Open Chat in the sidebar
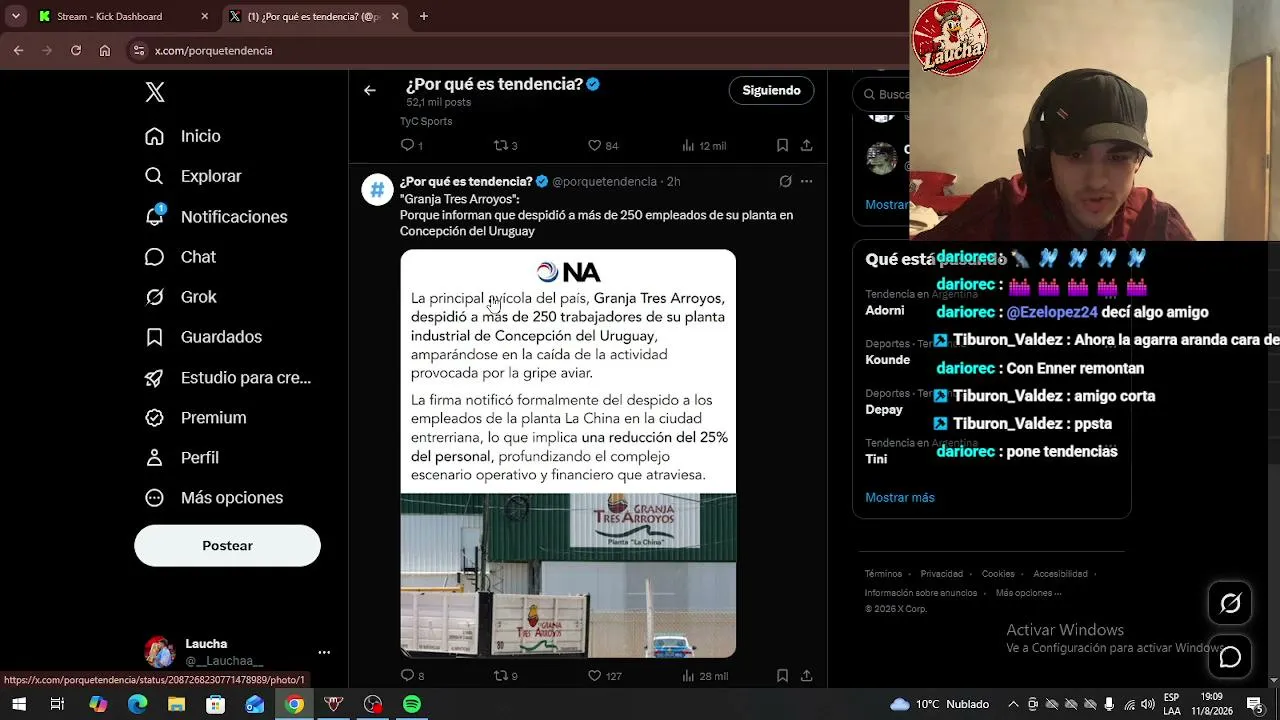The height and width of the screenshot is (720, 1280). point(180,257)
